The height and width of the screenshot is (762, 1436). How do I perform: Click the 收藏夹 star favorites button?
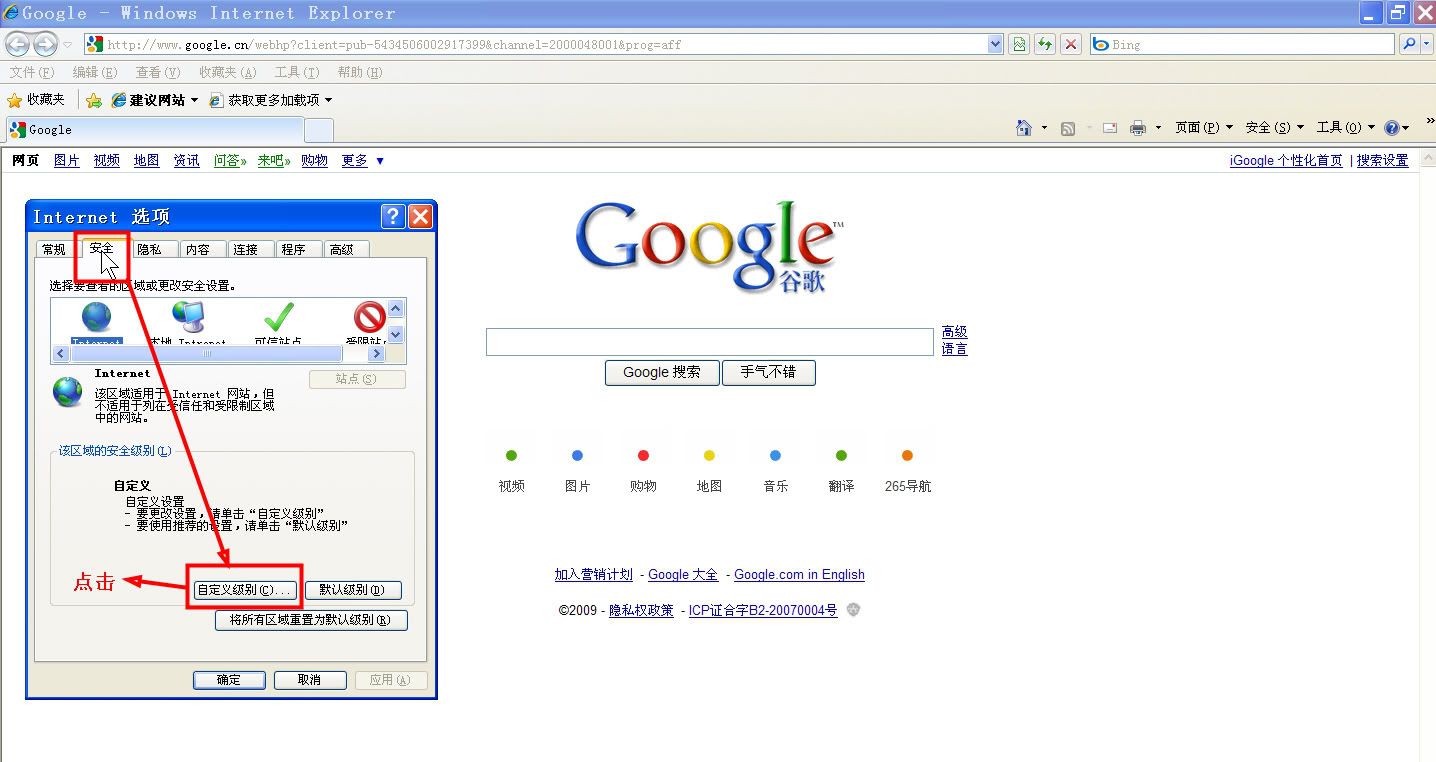36,100
